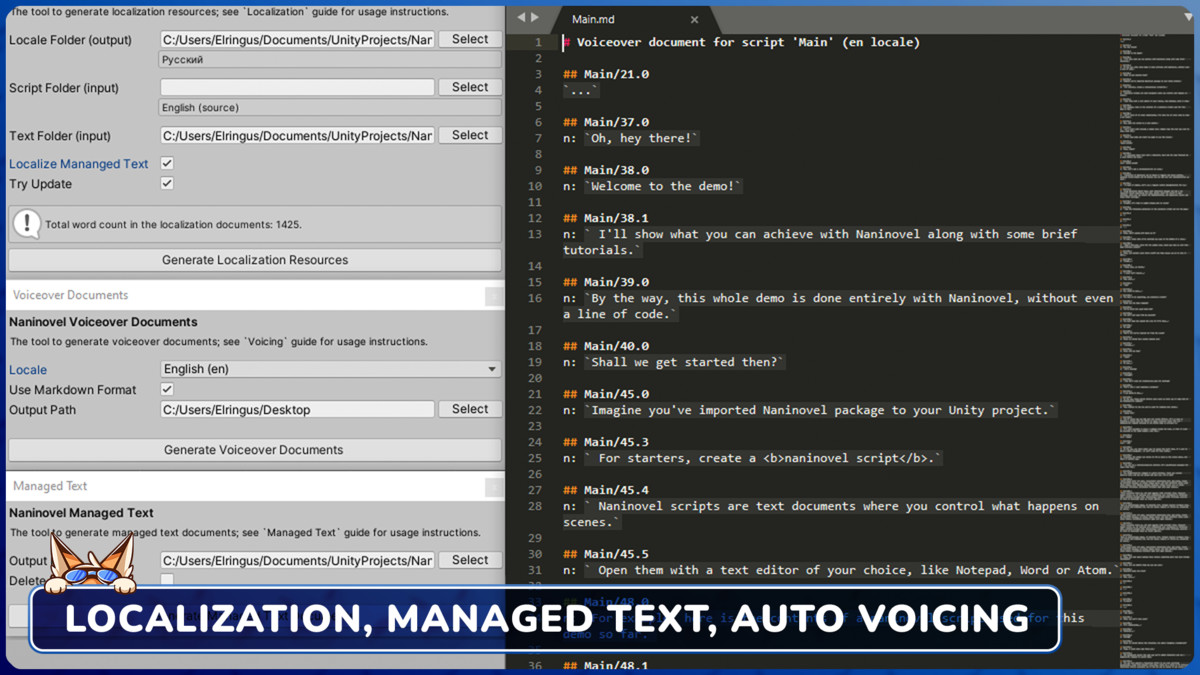Open the Managed Text panel options icon
The height and width of the screenshot is (675, 1200).
point(494,487)
